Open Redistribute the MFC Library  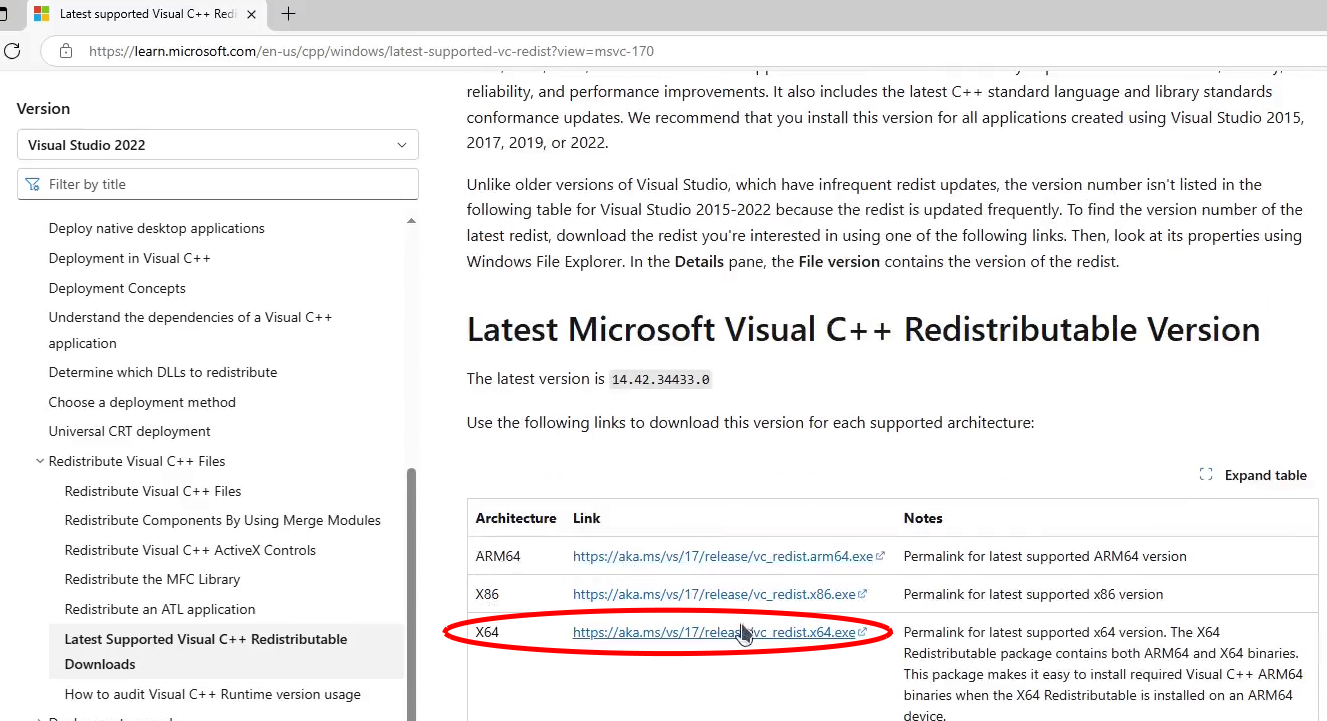[x=153, y=579]
